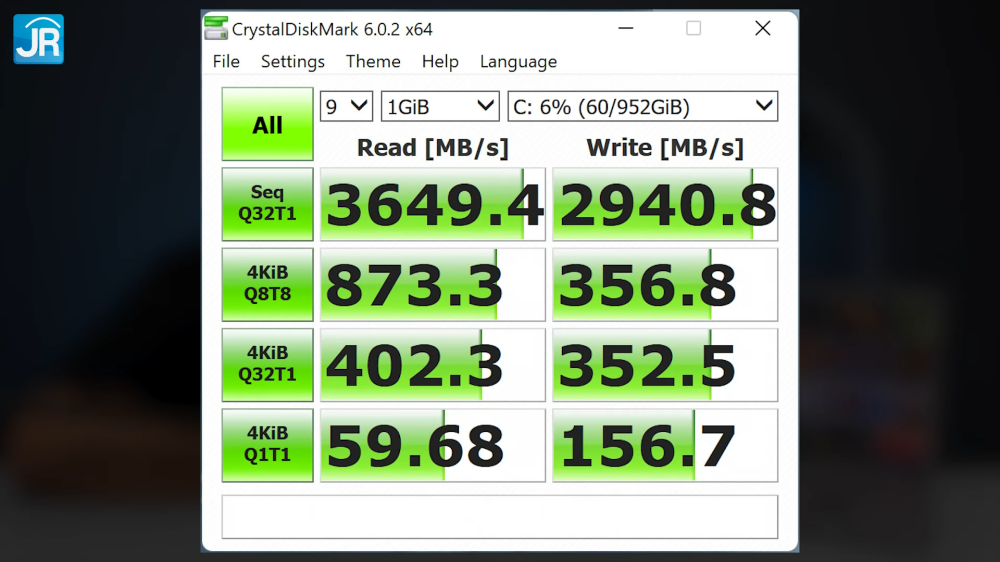Start the 4KiB Q32T1 test
Image resolution: width=1000 pixels, height=562 pixels.
[267, 365]
